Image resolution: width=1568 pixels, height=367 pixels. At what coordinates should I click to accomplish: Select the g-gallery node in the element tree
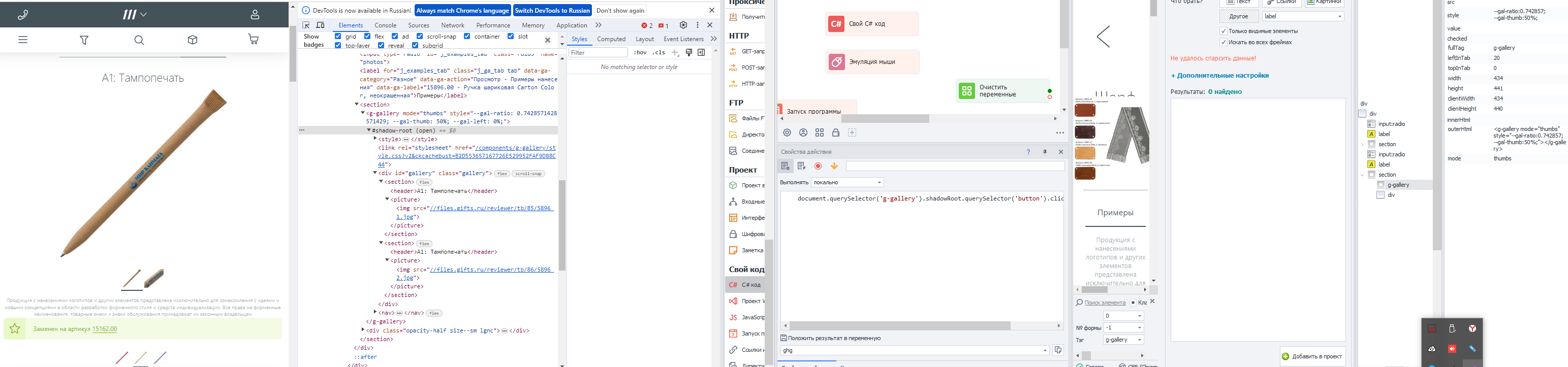point(1398,185)
